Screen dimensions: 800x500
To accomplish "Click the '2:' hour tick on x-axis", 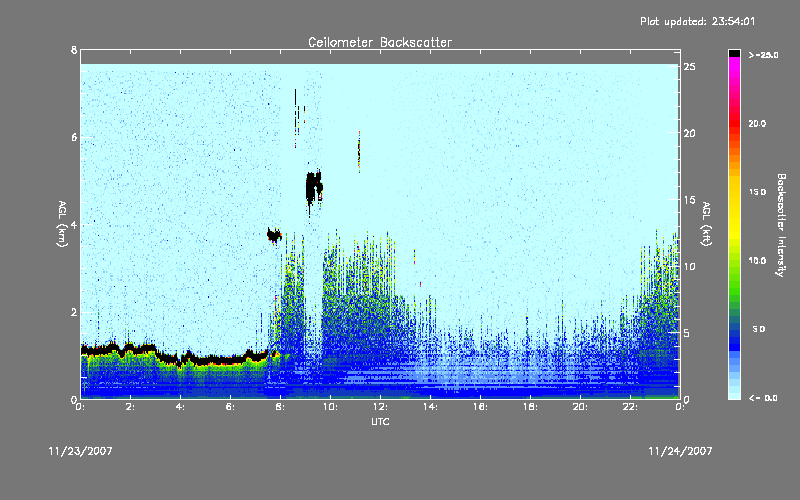I will 131,407.
